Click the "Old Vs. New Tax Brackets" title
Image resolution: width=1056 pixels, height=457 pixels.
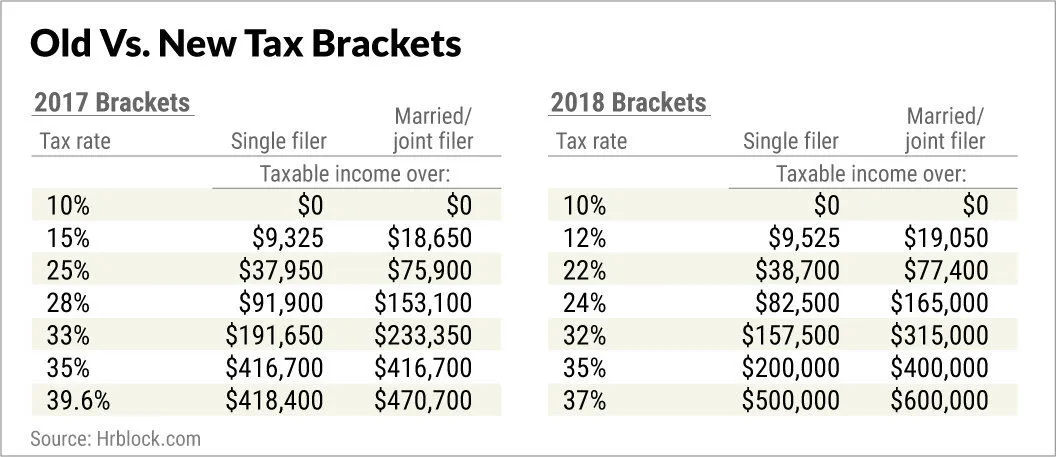click(246, 44)
